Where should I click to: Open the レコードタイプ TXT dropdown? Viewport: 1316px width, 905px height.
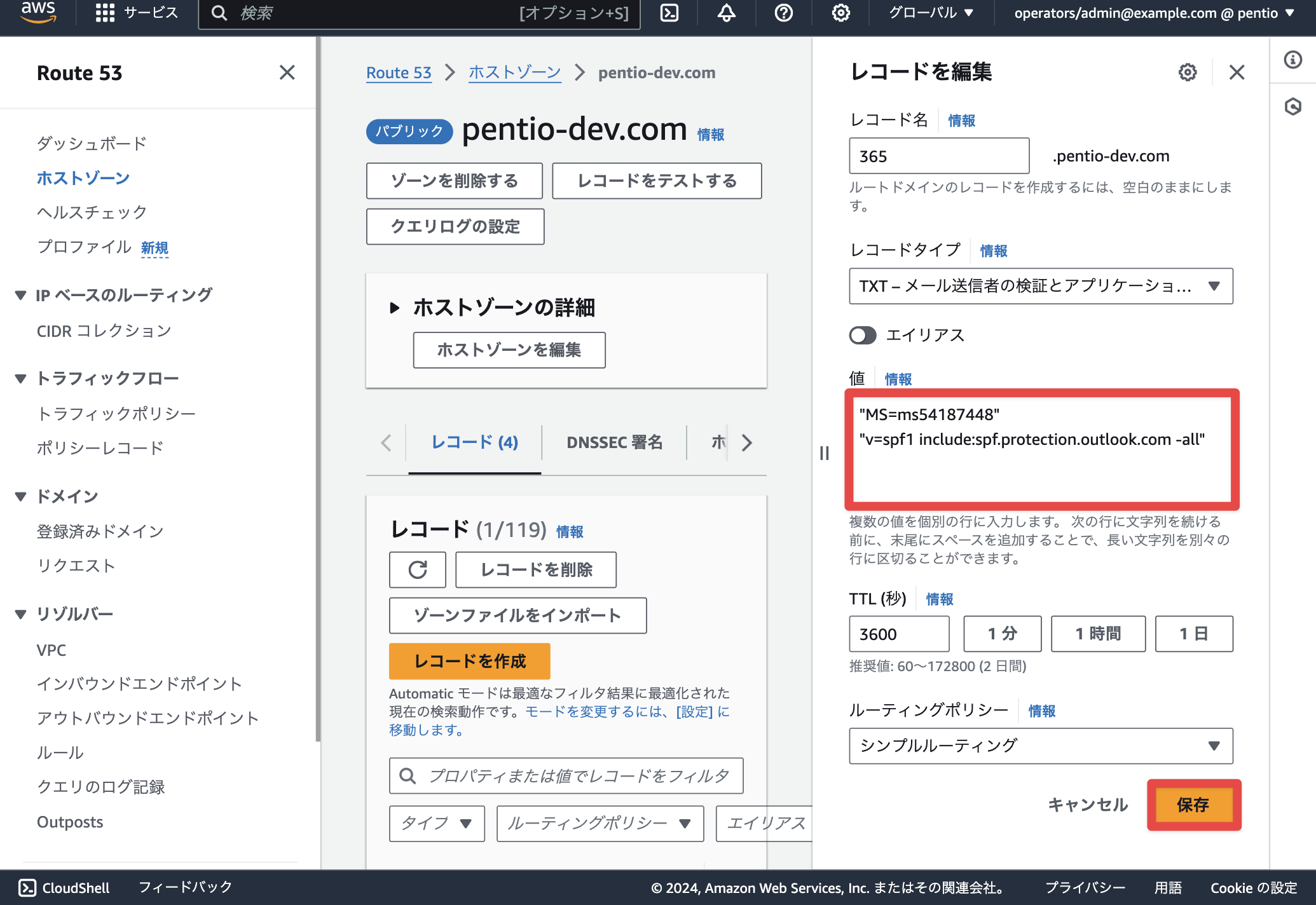pos(1041,286)
